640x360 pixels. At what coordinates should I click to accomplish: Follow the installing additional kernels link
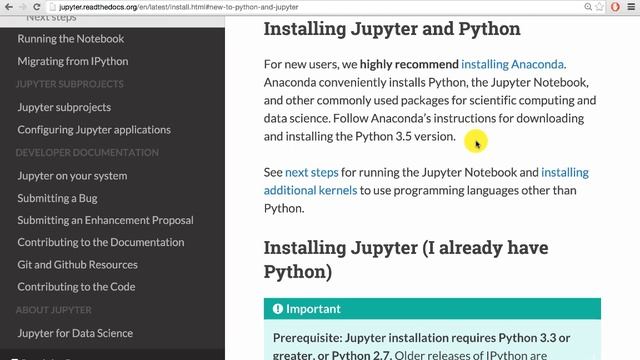[x=426, y=181]
